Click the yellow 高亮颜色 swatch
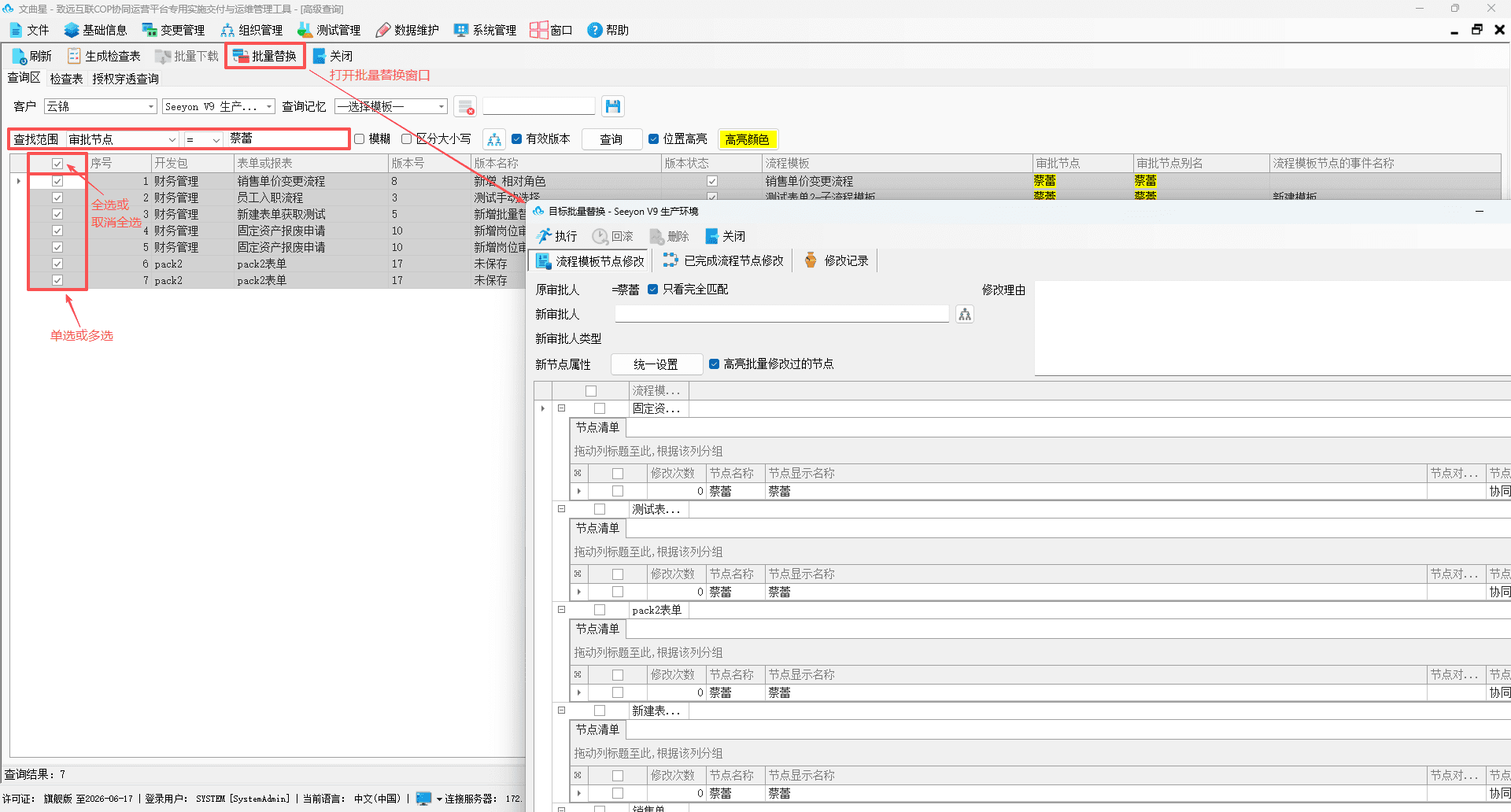 tap(748, 139)
